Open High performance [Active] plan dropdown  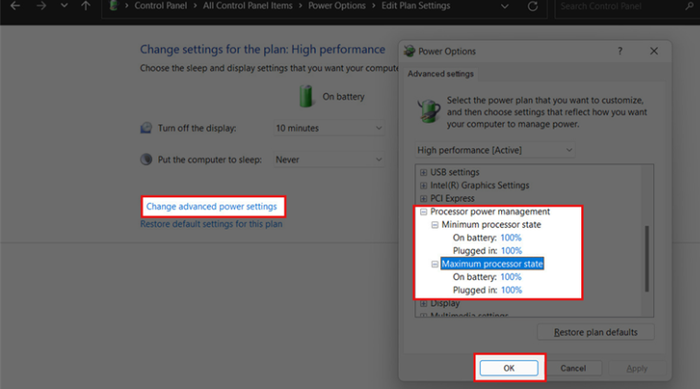coord(495,150)
